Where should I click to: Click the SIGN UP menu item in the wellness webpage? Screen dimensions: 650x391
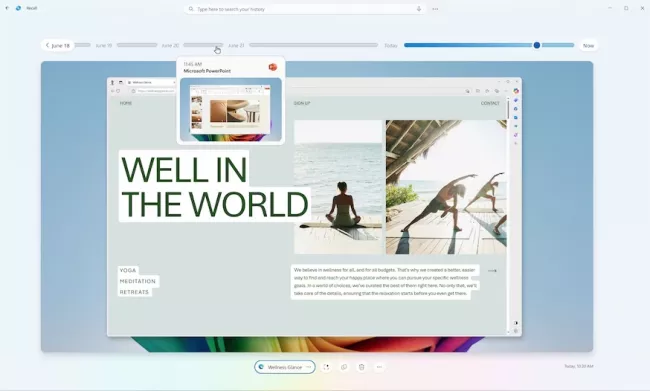tap(302, 103)
